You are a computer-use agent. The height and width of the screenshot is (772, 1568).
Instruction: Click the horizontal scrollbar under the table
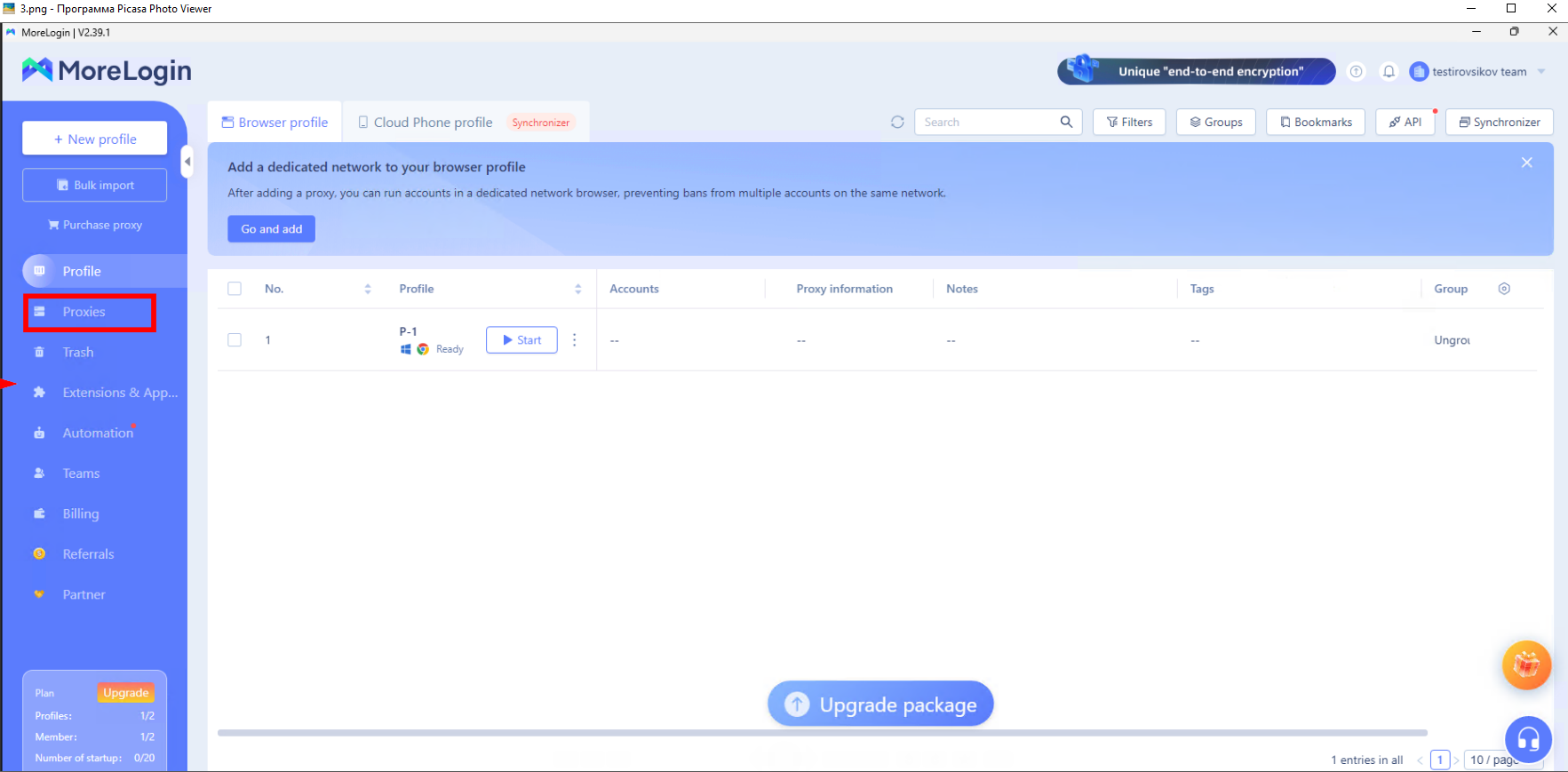coord(822,733)
